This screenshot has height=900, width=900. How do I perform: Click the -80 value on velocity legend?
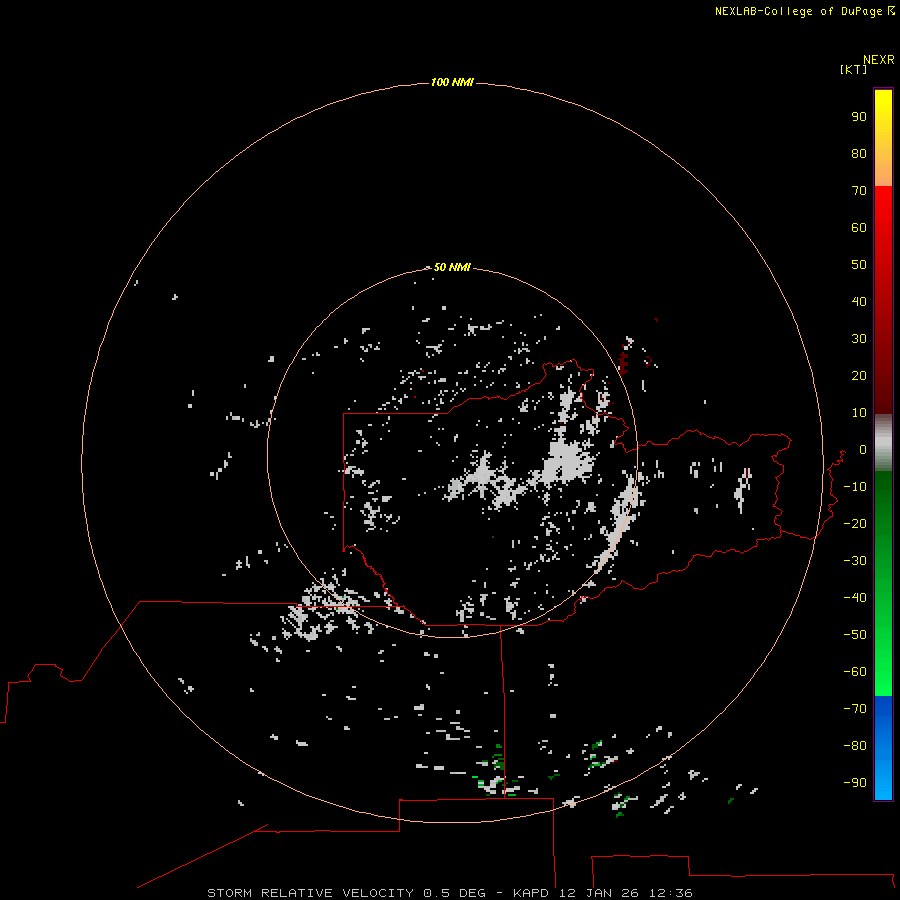click(x=855, y=746)
